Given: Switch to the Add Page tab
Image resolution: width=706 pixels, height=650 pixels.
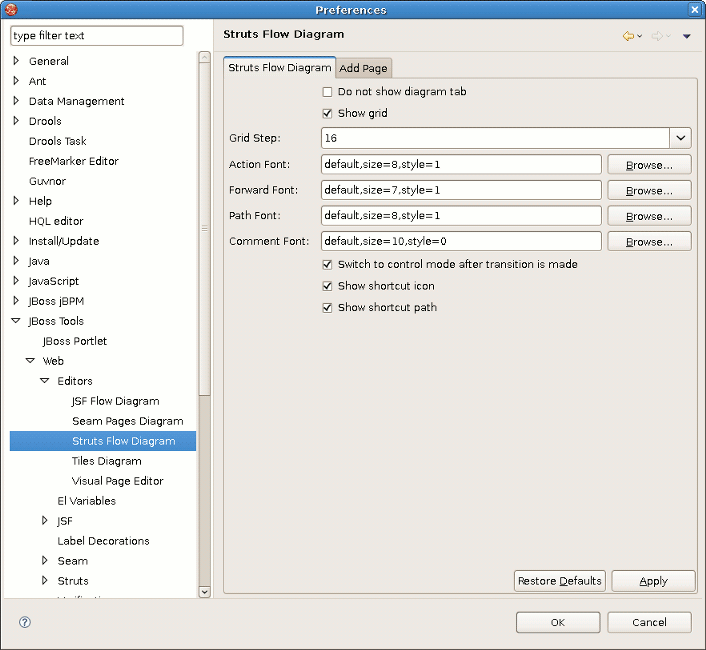Looking at the screenshot, I should [x=364, y=68].
